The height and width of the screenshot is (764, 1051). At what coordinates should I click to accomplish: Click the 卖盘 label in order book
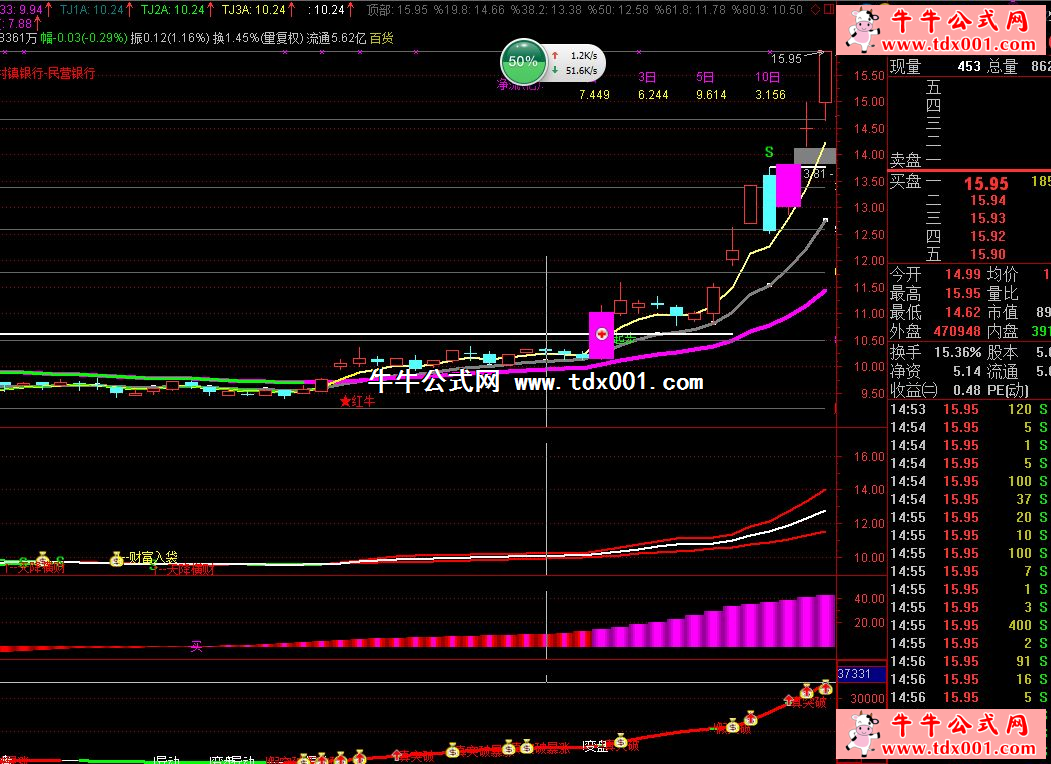pyautogui.click(x=904, y=159)
